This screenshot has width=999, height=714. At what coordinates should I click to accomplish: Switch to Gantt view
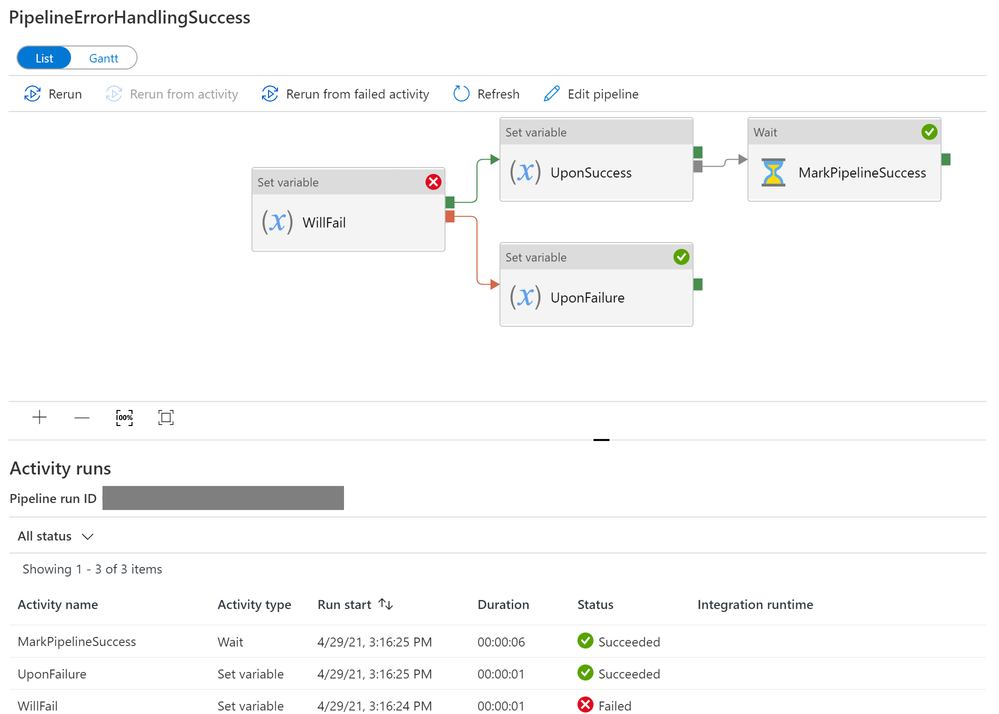[104, 58]
